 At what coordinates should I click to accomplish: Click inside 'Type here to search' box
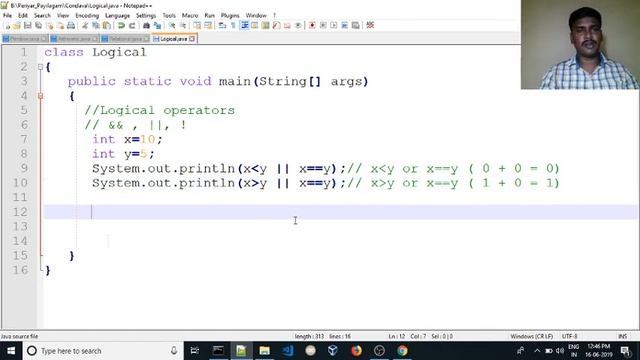pos(104,351)
